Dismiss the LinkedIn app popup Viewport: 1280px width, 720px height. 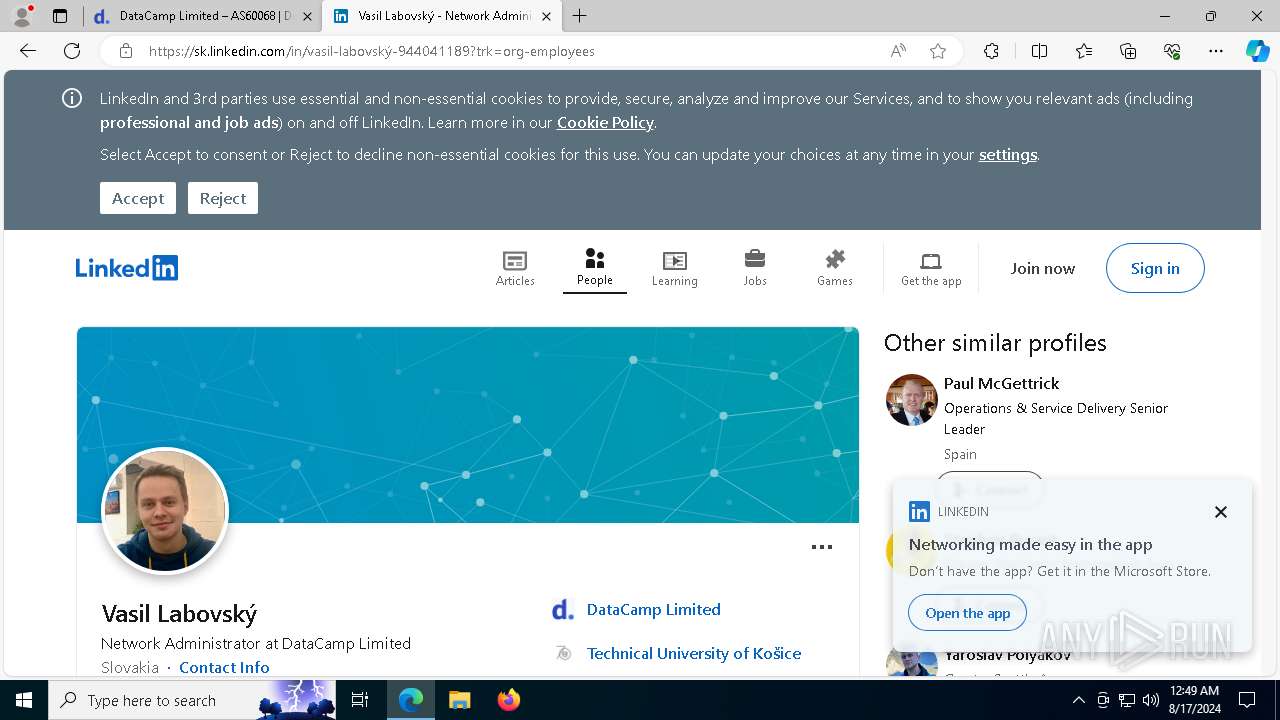(1220, 512)
